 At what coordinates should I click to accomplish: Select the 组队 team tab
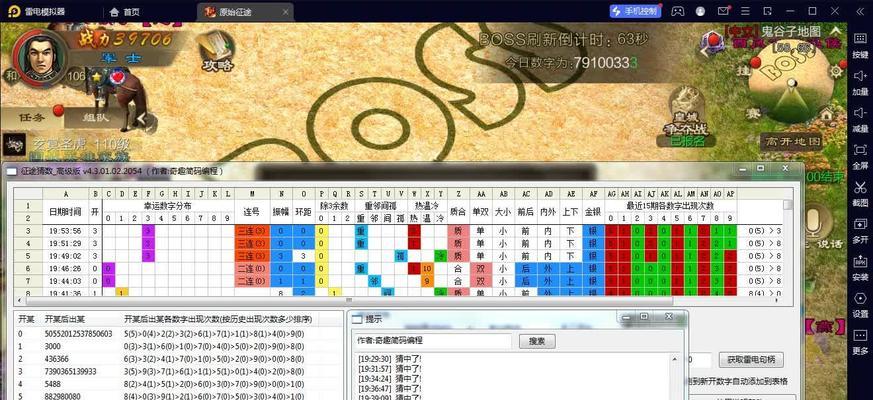97,117
